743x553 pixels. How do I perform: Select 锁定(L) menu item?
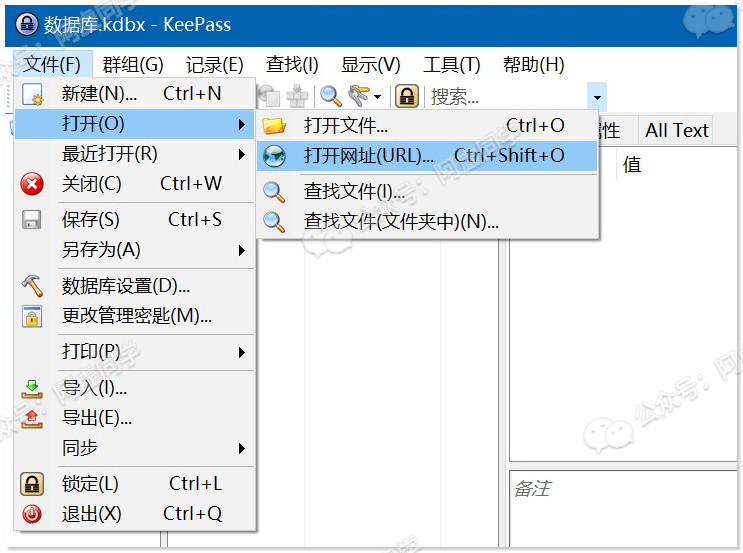135,484
